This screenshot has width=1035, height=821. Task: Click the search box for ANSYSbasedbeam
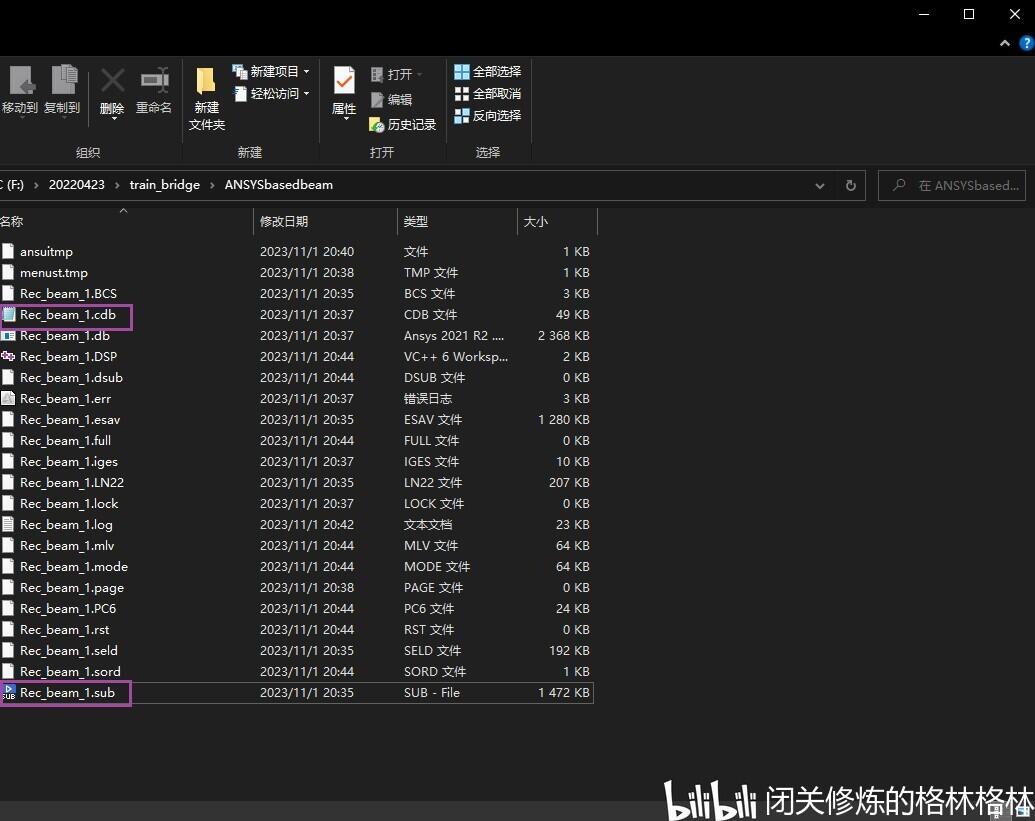click(952, 185)
